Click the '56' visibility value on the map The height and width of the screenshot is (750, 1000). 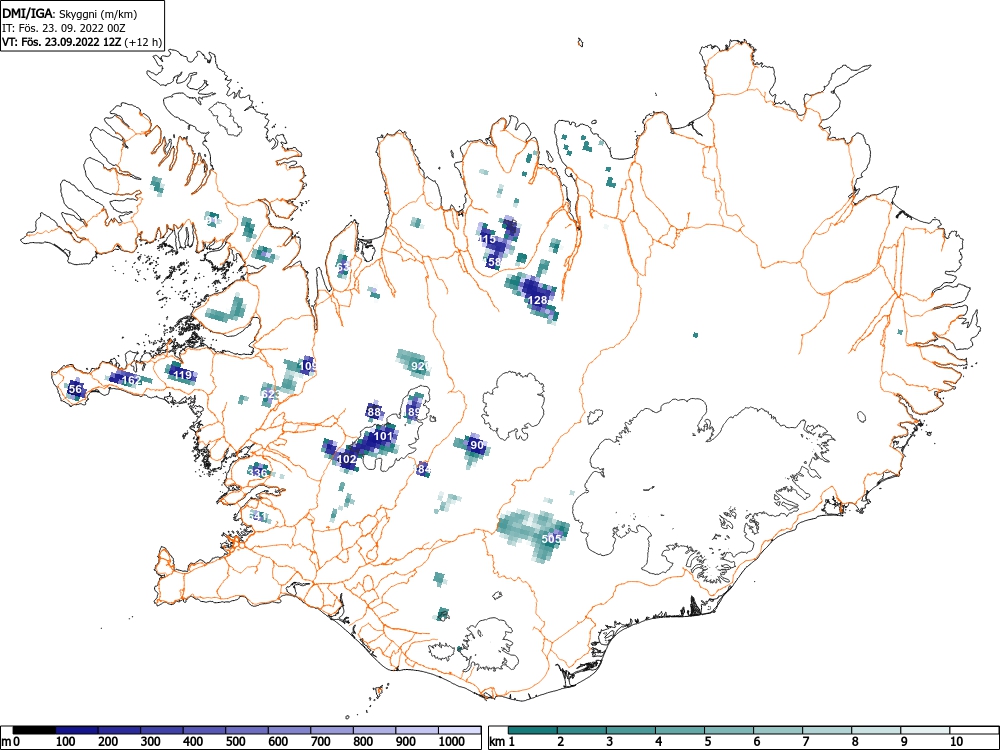75,389
